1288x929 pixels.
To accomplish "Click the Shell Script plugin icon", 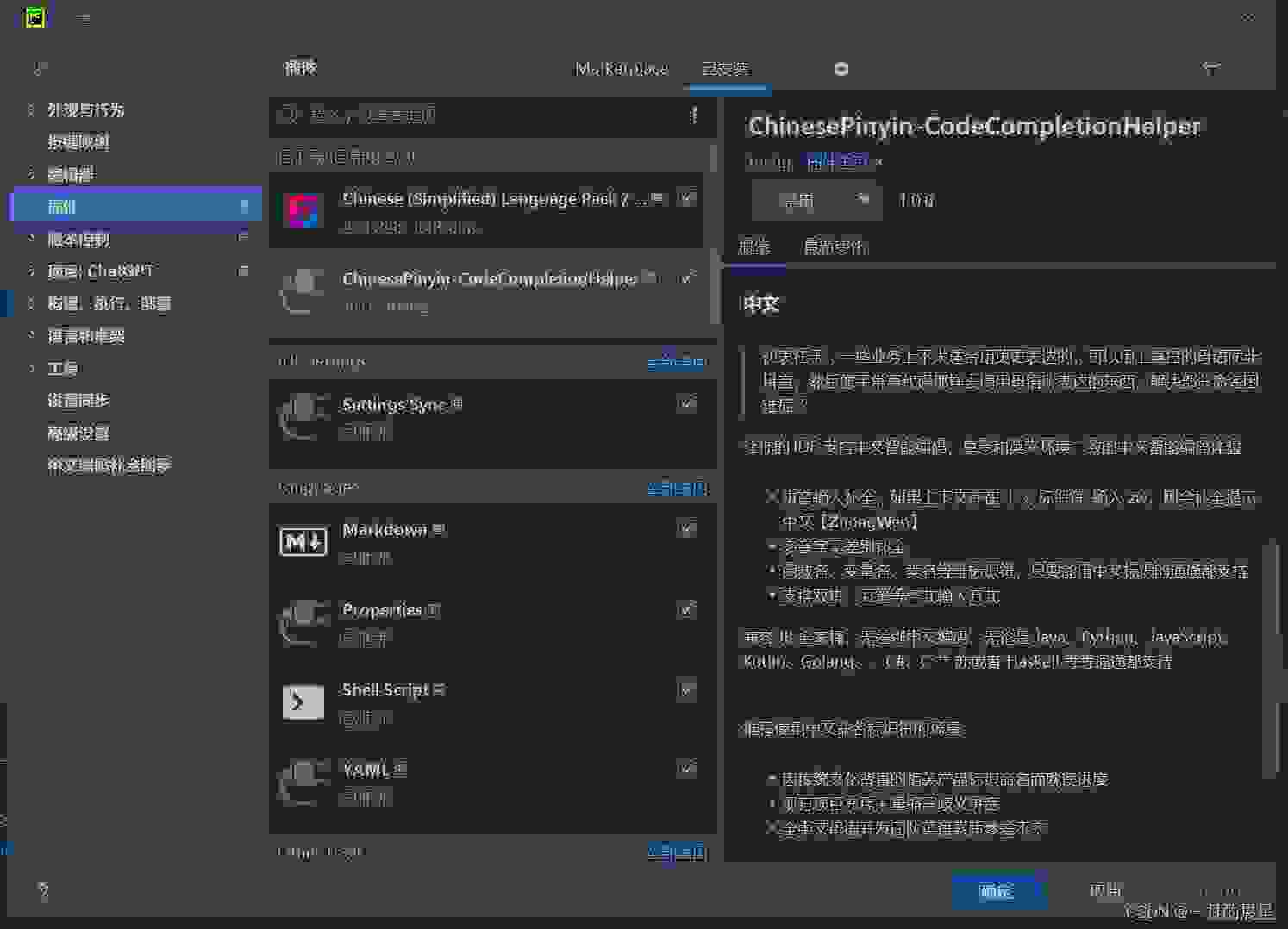I will point(303,702).
